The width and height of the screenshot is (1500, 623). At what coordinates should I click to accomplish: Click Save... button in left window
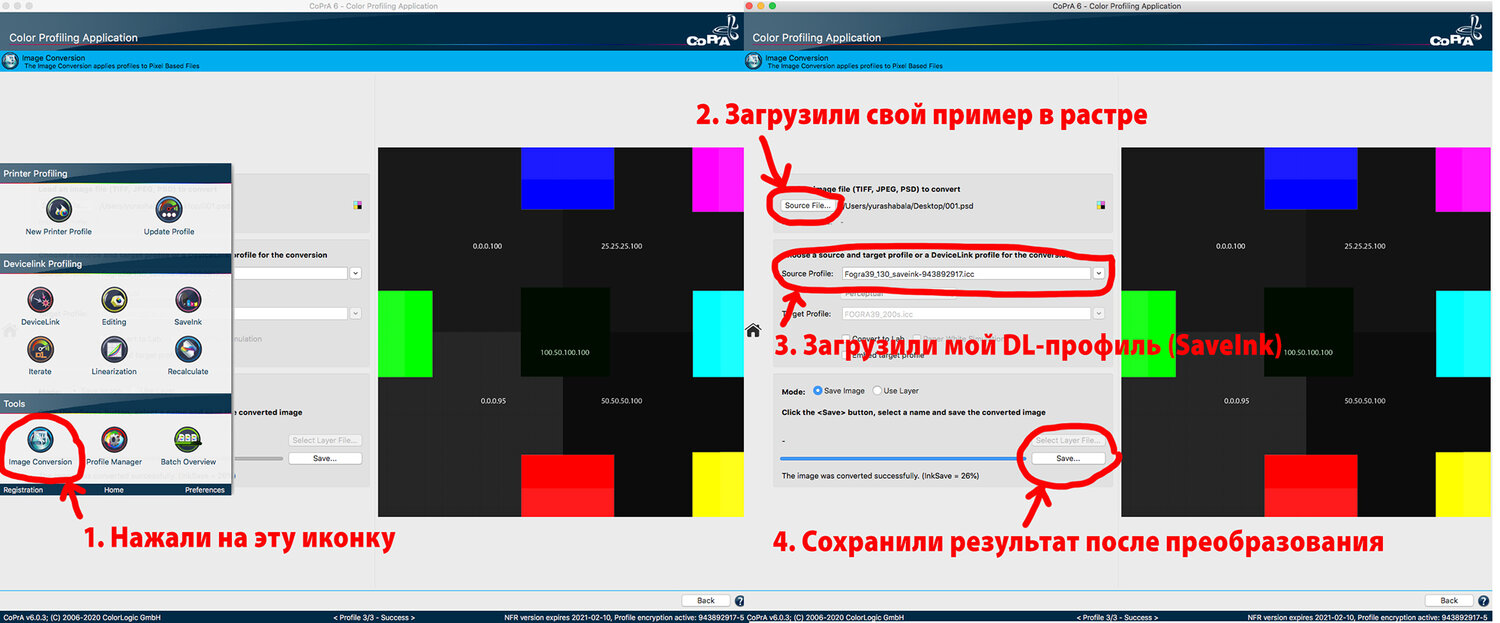click(x=324, y=458)
